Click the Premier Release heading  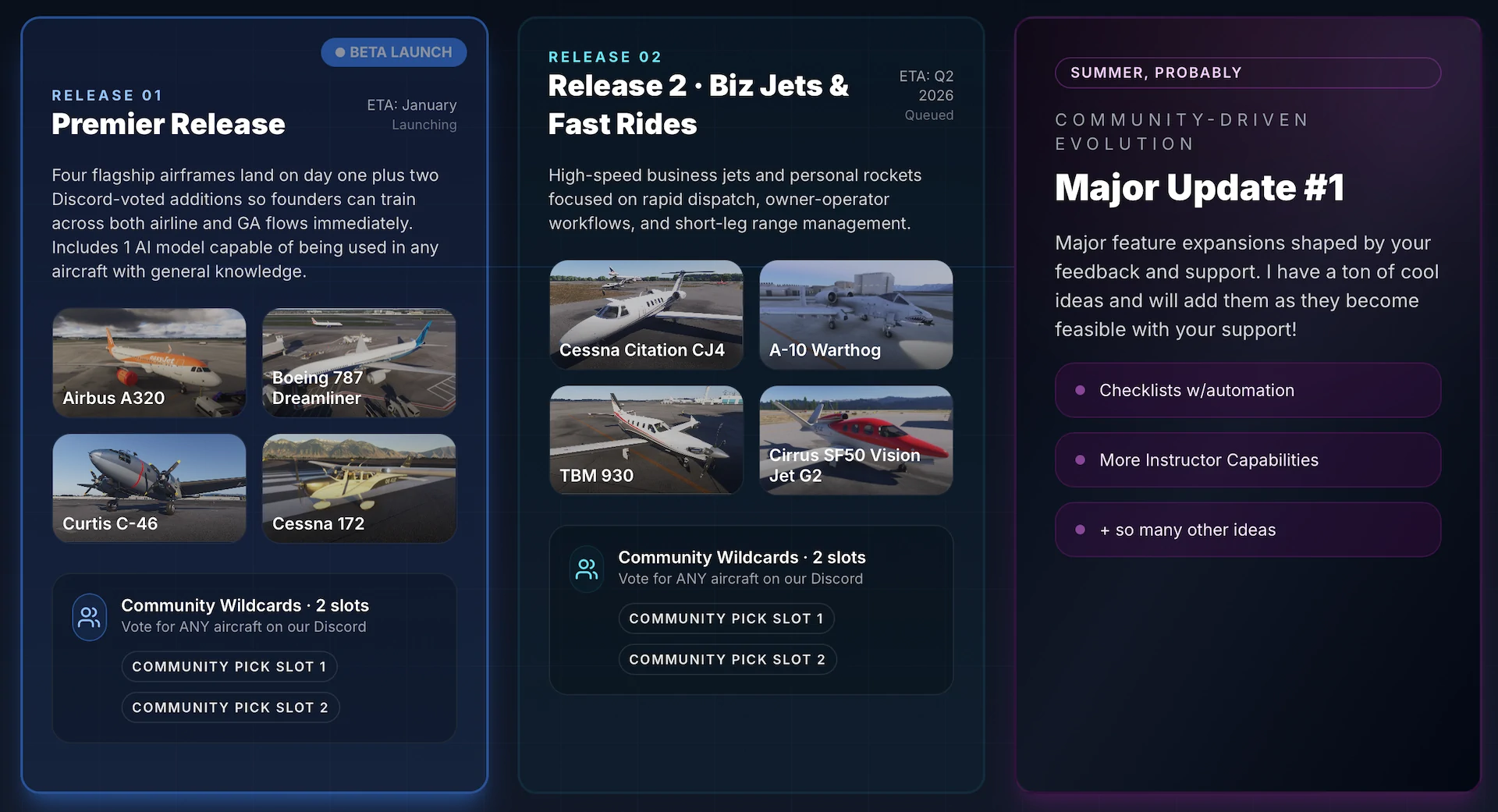tap(169, 124)
